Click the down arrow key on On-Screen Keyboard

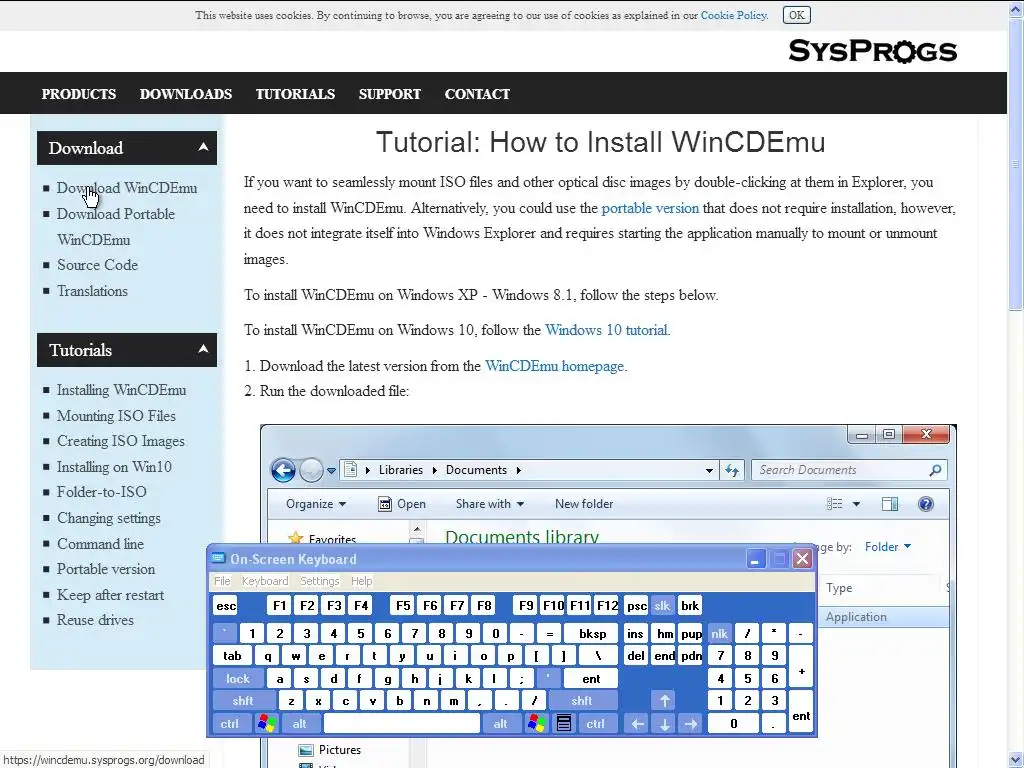pyautogui.click(x=664, y=724)
